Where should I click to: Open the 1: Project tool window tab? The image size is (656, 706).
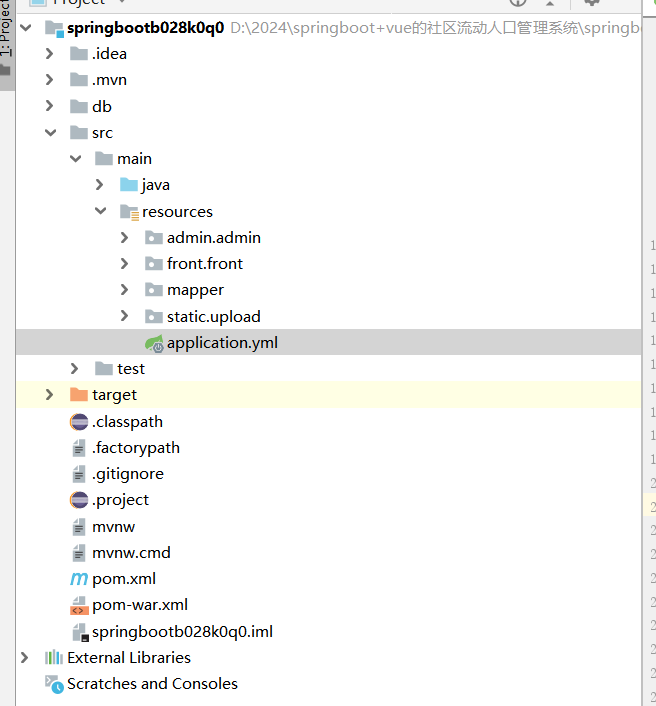(x=7, y=40)
